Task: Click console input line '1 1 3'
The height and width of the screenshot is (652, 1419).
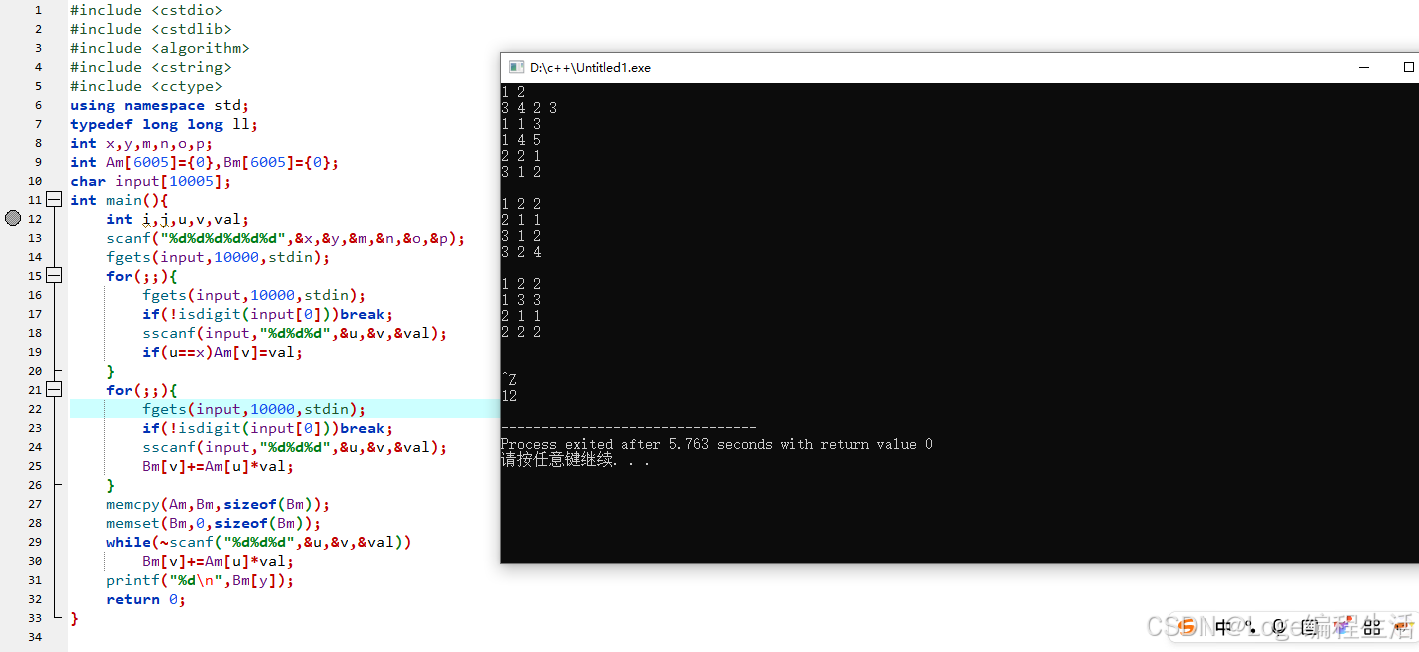Action: (521, 124)
